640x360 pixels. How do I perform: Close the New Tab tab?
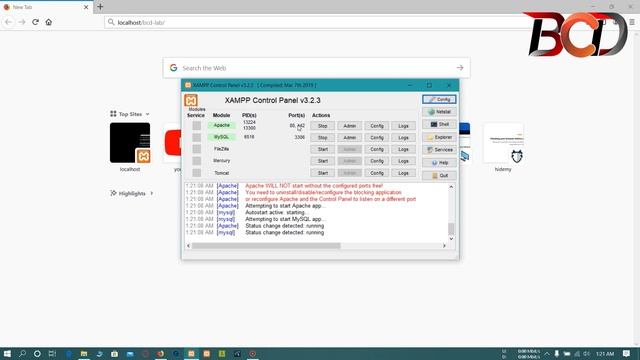[x=86, y=7]
